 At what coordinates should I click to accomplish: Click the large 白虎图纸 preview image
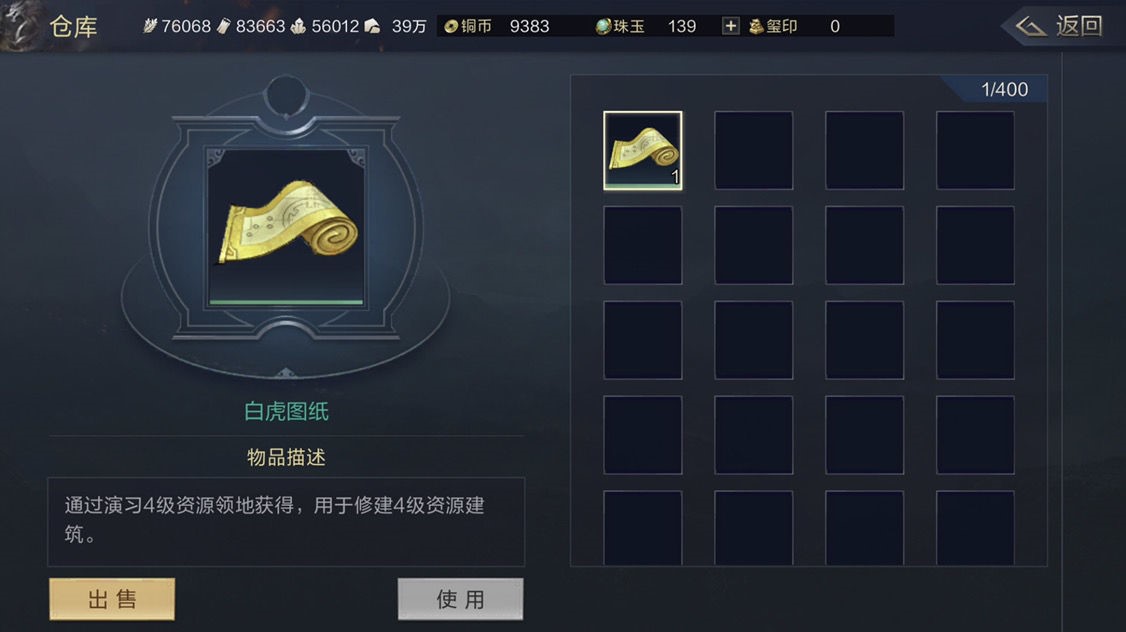pyautogui.click(x=287, y=228)
